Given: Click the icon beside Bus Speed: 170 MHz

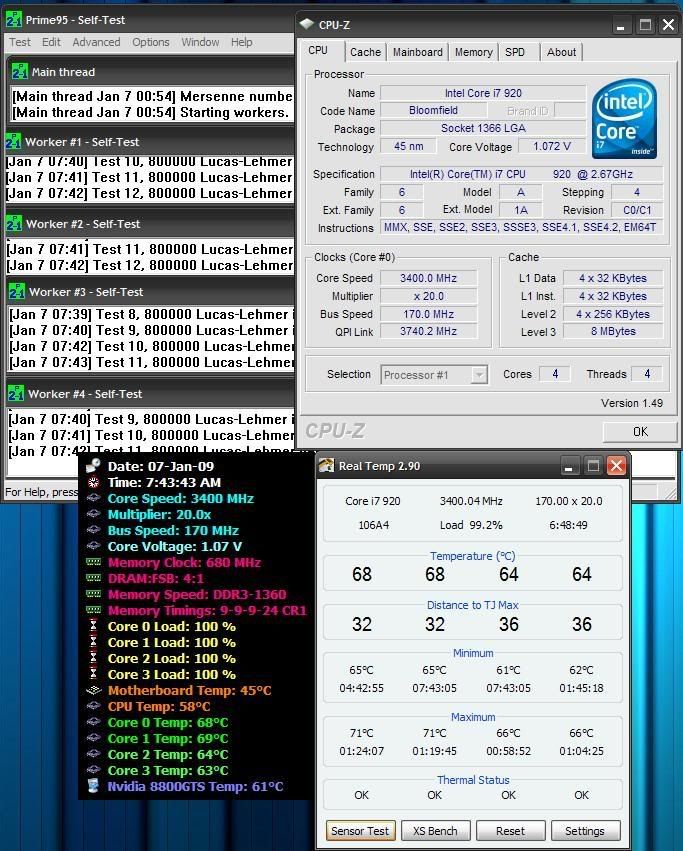Looking at the screenshot, I should tap(94, 530).
